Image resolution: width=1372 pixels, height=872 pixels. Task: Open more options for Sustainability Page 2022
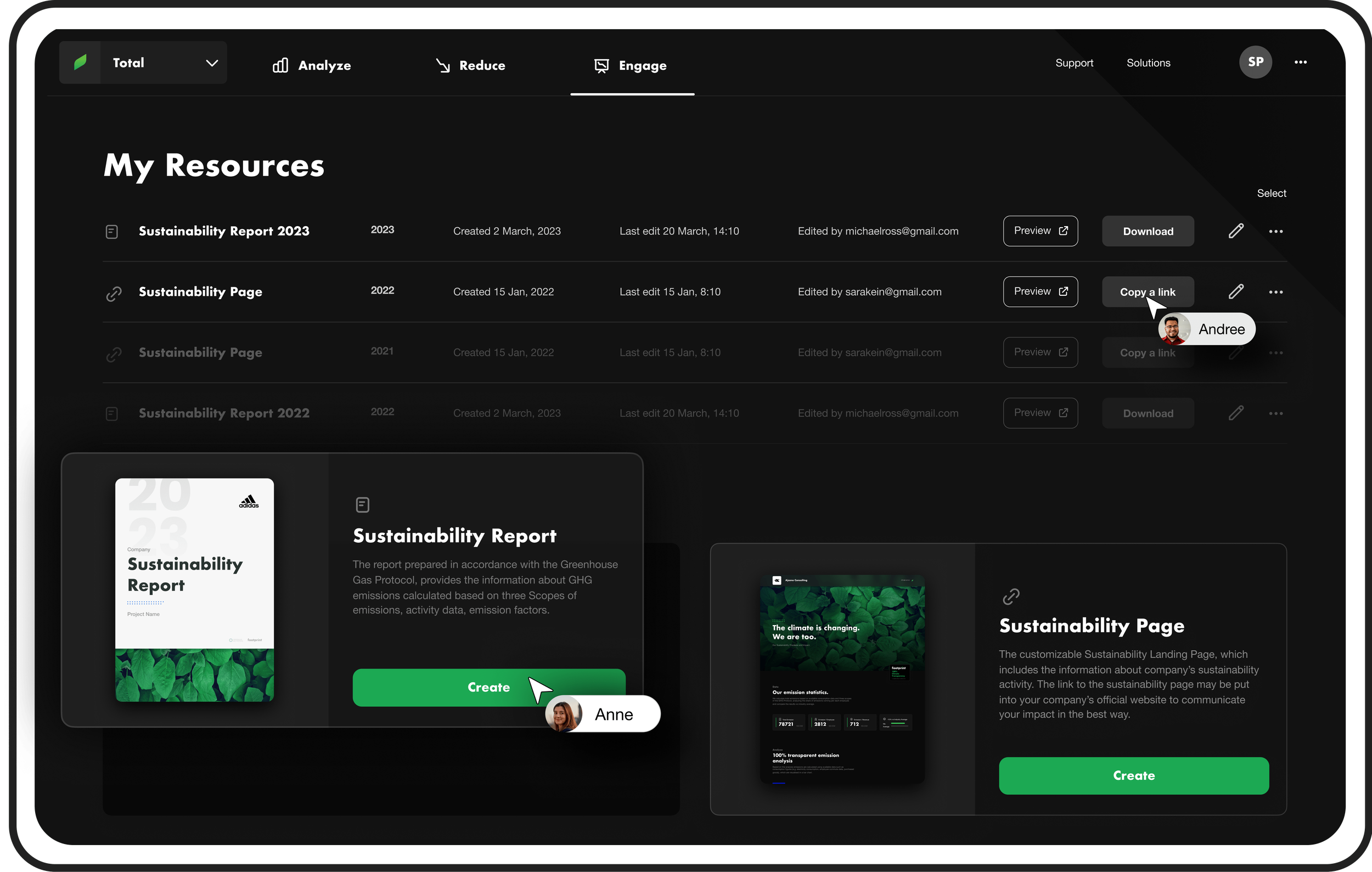pos(1276,292)
